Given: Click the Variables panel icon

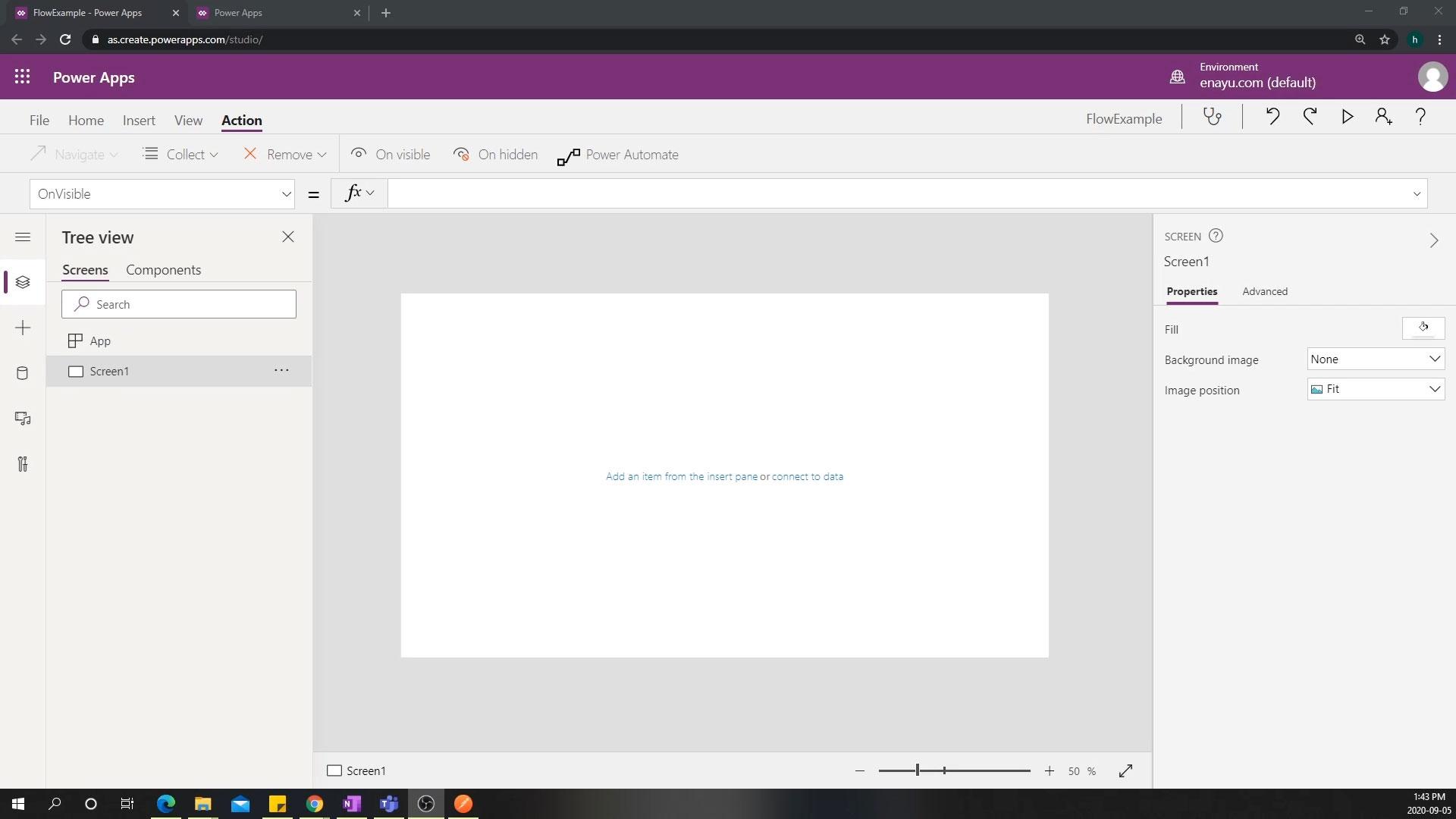Looking at the screenshot, I should (x=22, y=463).
